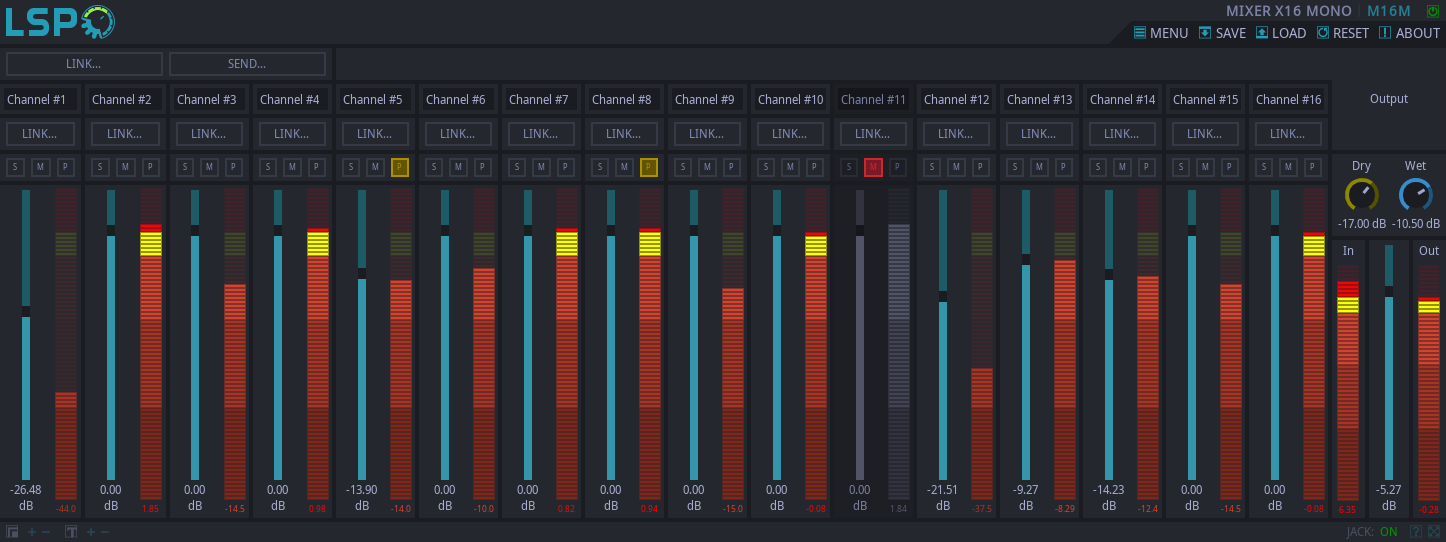Solo Channel #7 with S button

pyautogui.click(x=517, y=167)
